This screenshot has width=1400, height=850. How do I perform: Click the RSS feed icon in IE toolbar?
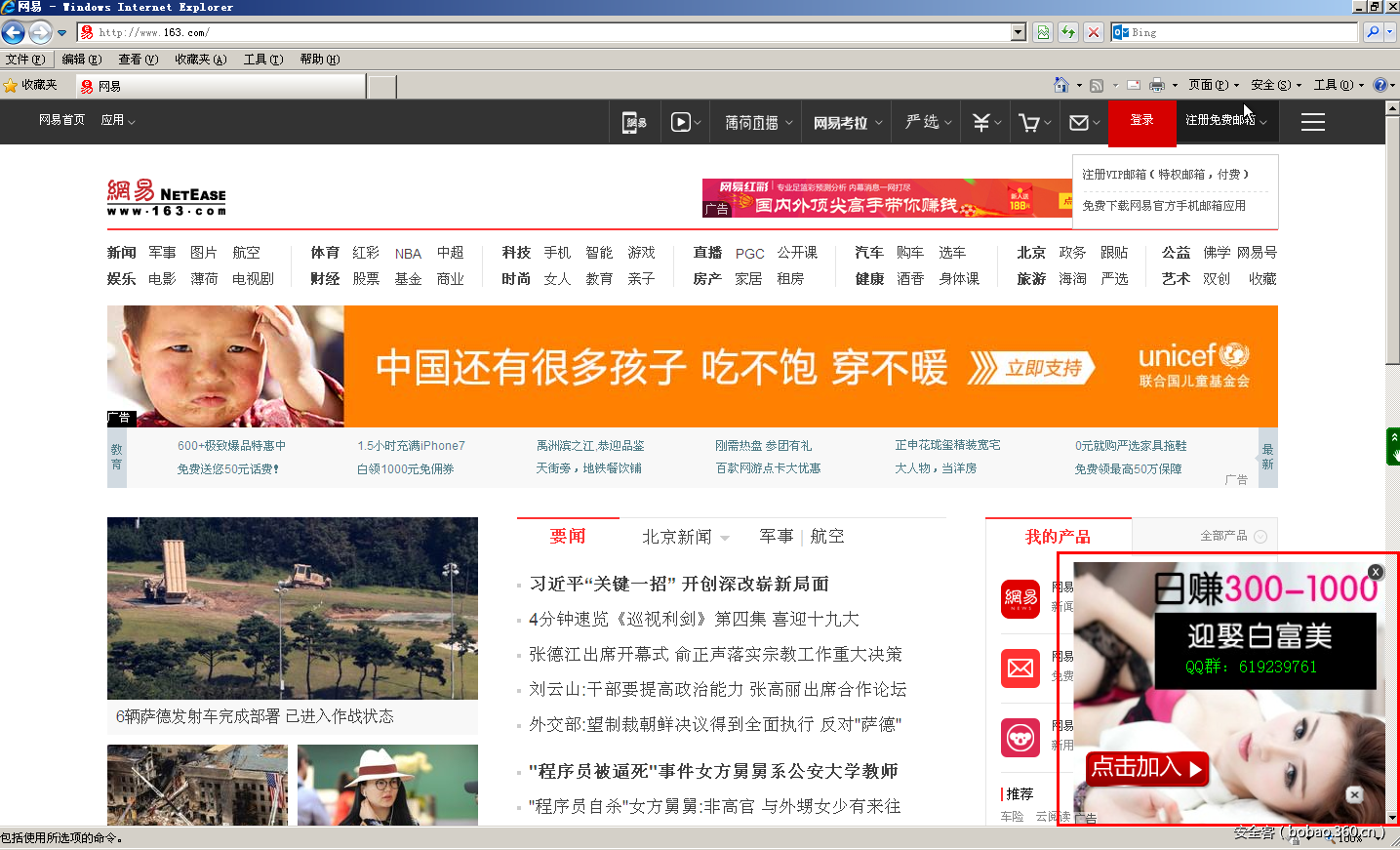1098,85
